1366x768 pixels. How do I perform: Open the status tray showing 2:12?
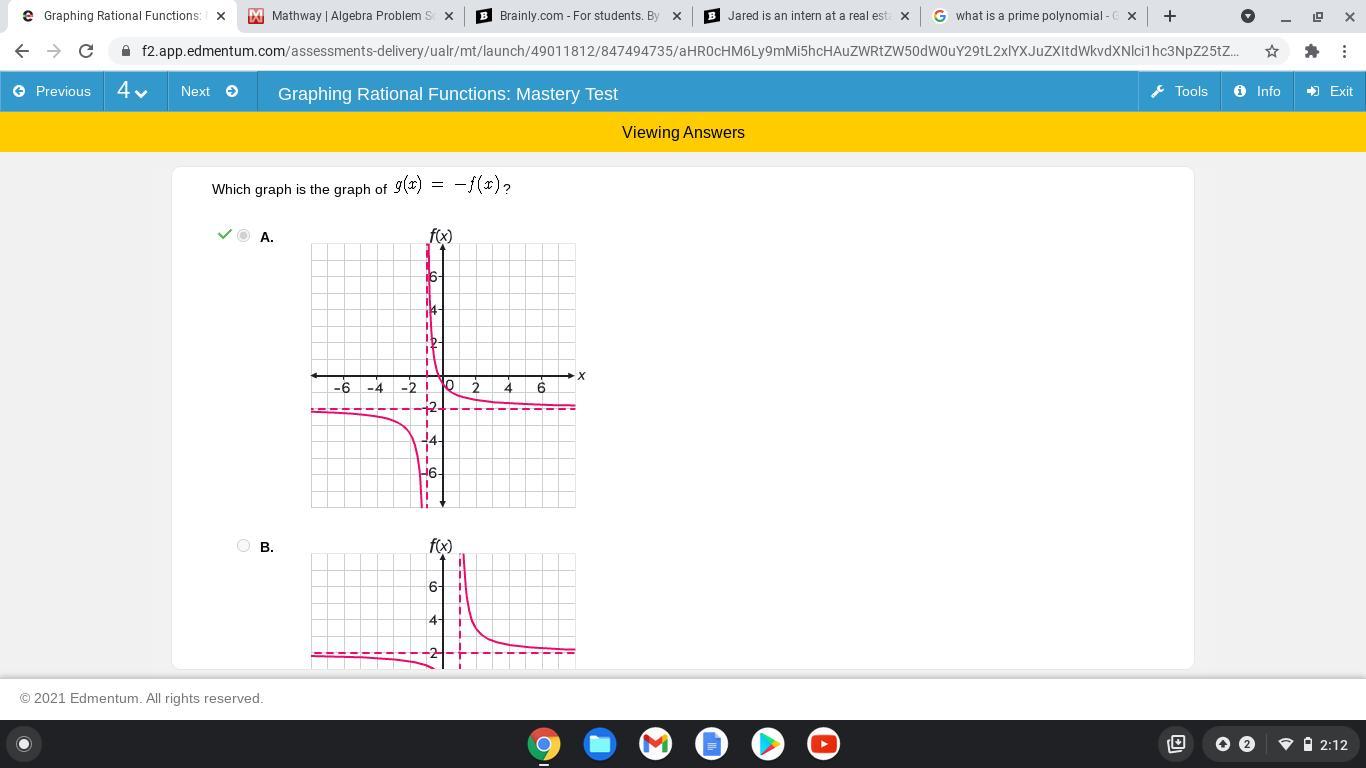pos(1313,744)
